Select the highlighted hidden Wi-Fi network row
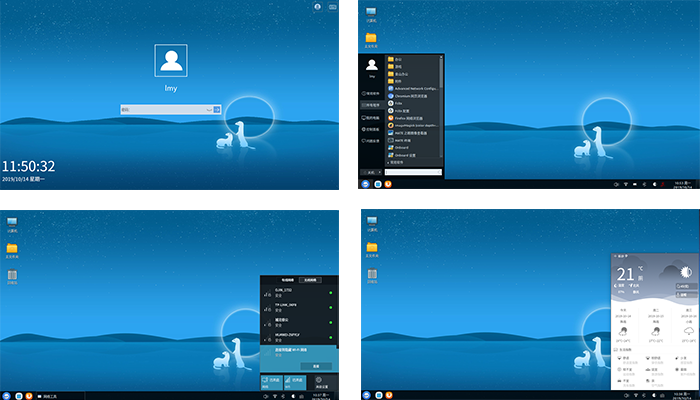 pyautogui.click(x=299, y=359)
